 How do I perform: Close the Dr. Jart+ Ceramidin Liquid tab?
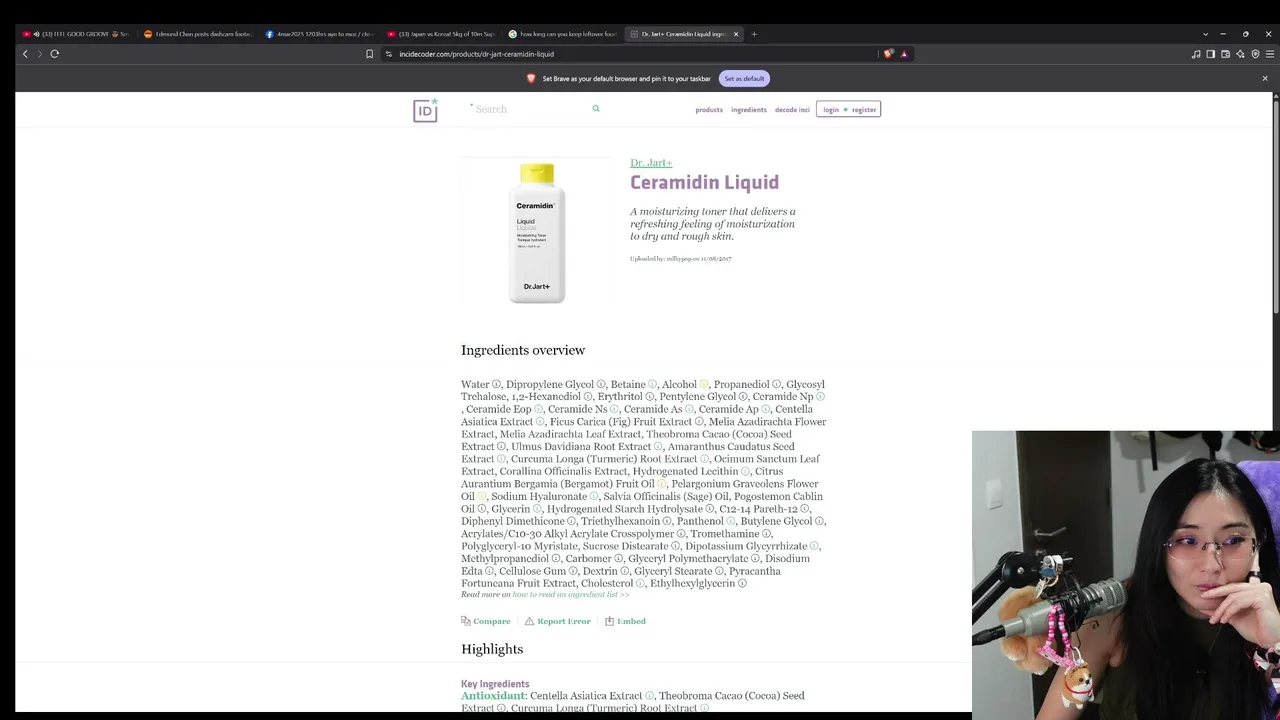[x=736, y=34]
